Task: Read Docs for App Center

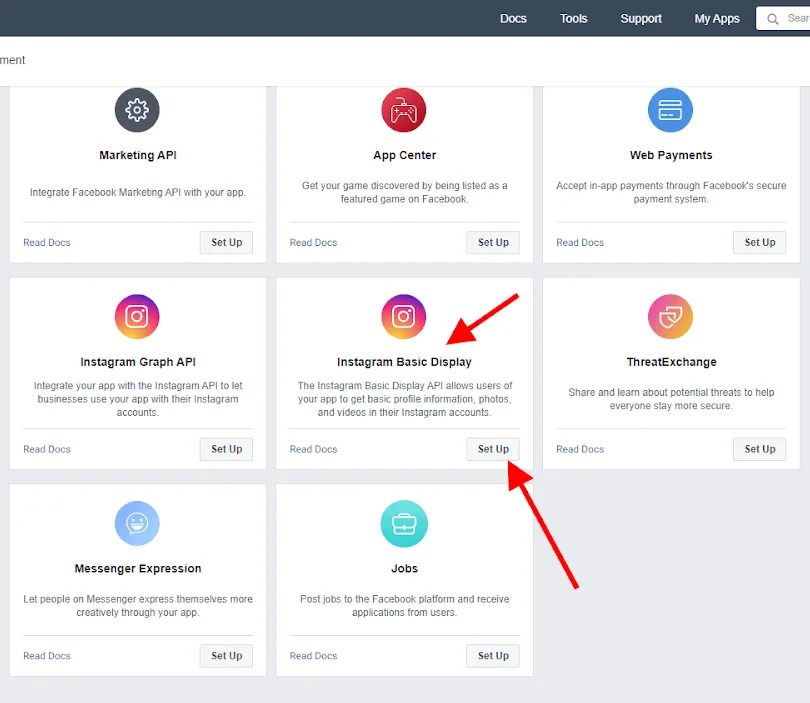Action: point(314,242)
